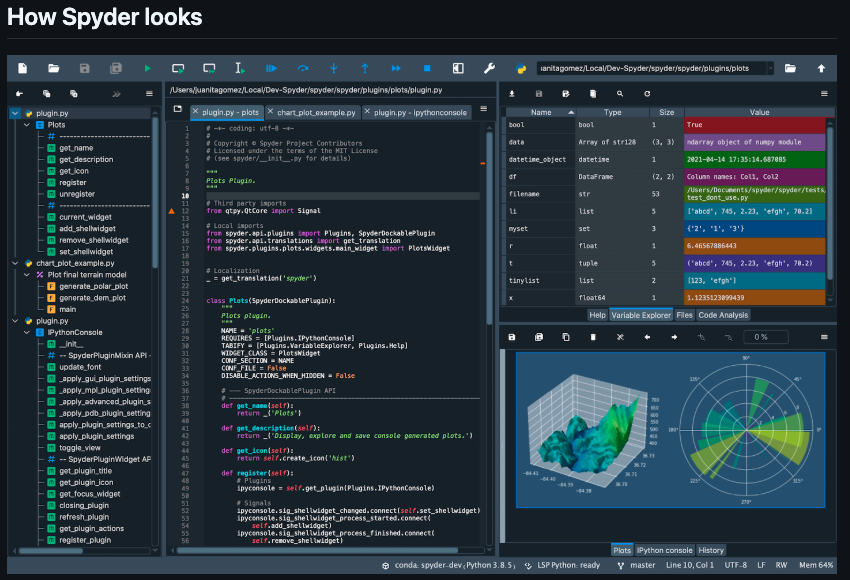Click the plot zoom percentage field

765,337
